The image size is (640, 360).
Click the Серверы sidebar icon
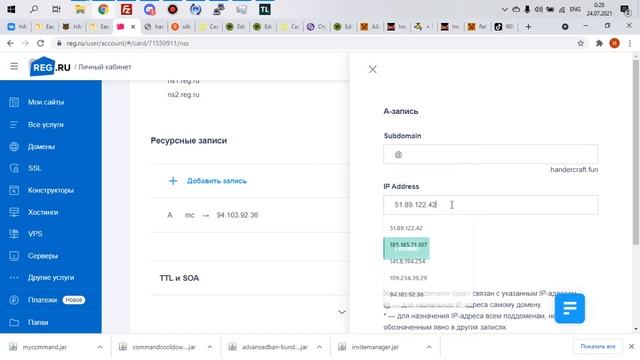coord(14,256)
